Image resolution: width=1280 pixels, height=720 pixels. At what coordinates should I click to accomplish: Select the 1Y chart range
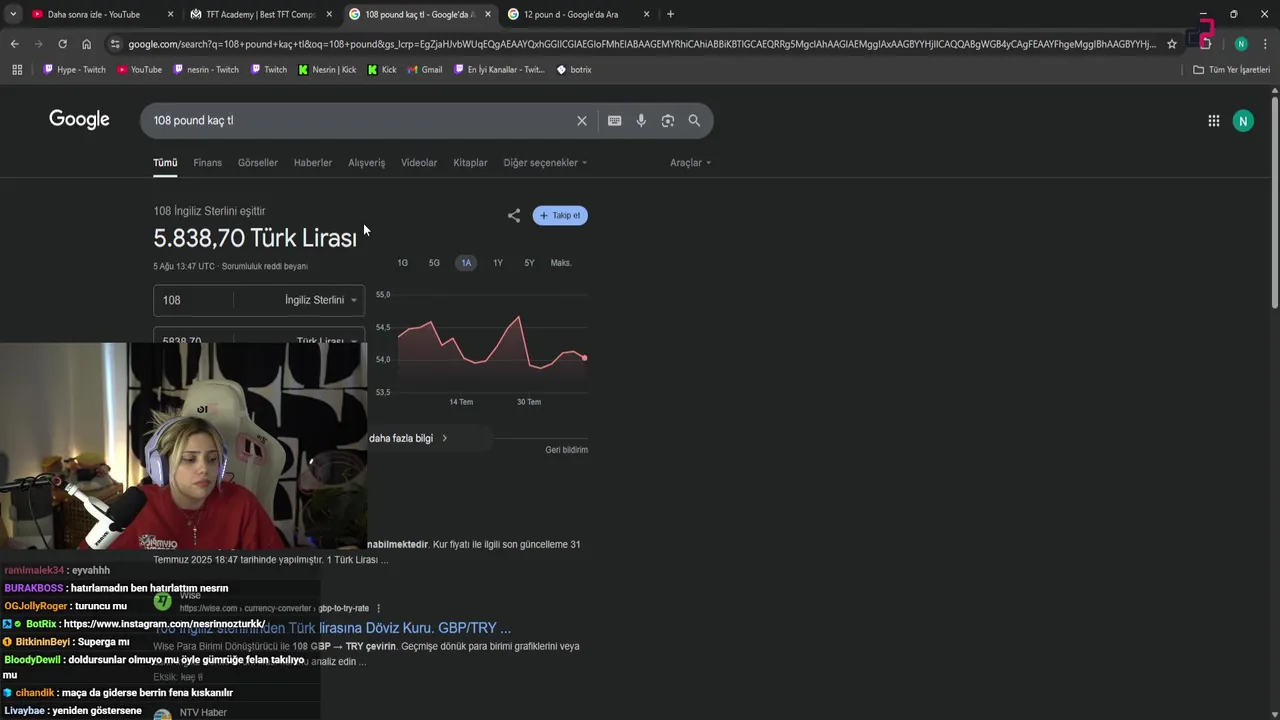click(x=498, y=263)
